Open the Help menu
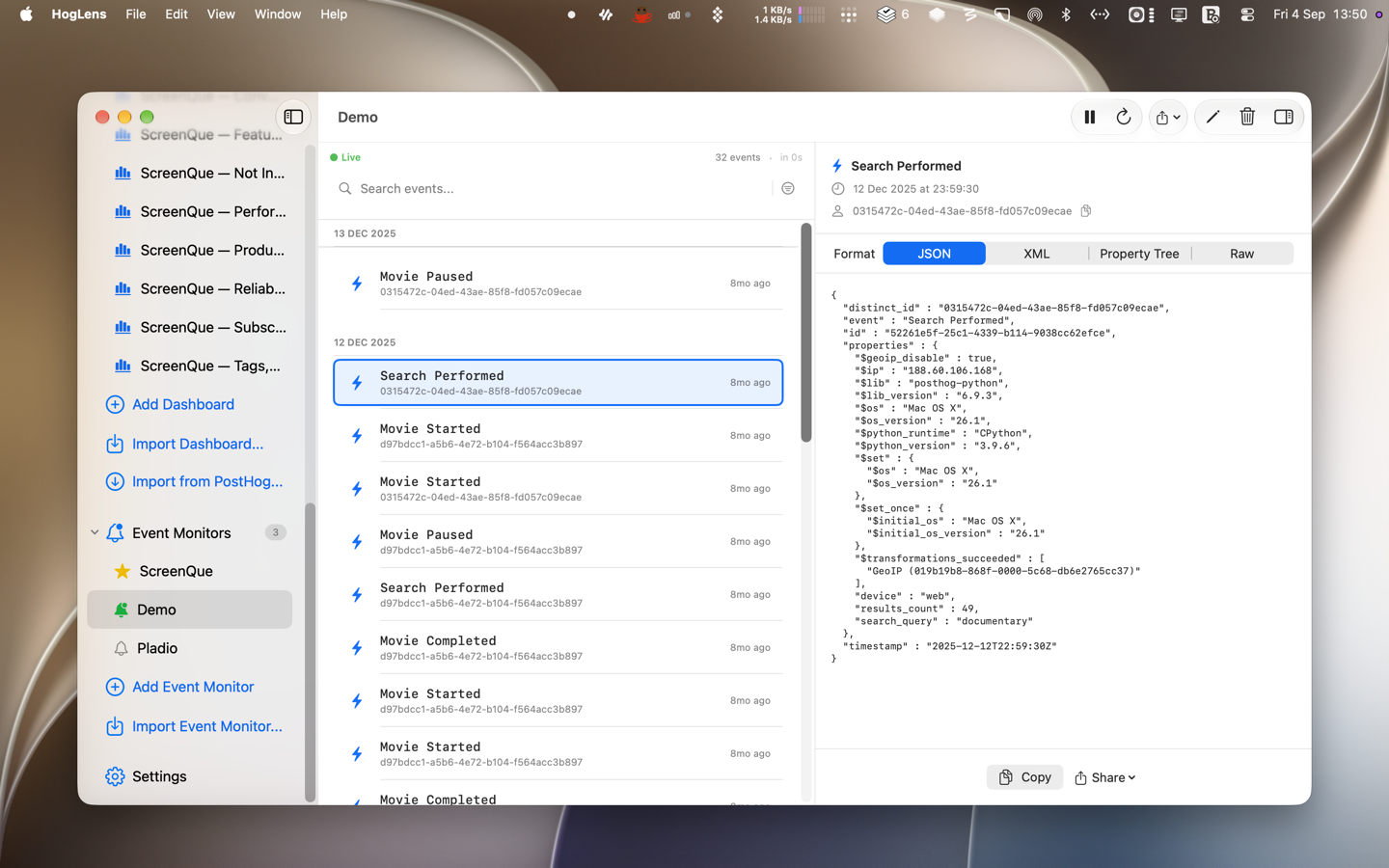The image size is (1389, 868). (x=334, y=14)
